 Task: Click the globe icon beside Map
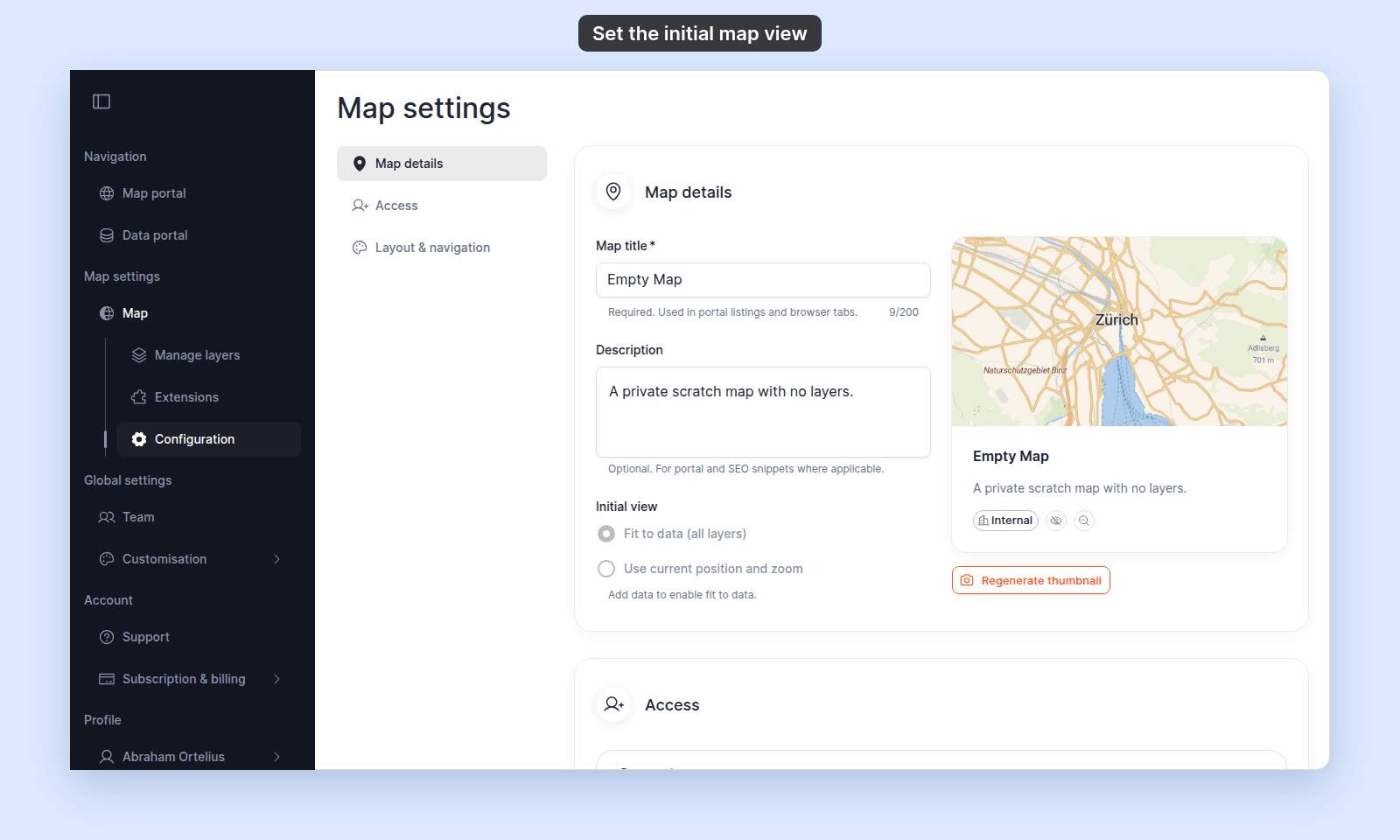pos(107,313)
